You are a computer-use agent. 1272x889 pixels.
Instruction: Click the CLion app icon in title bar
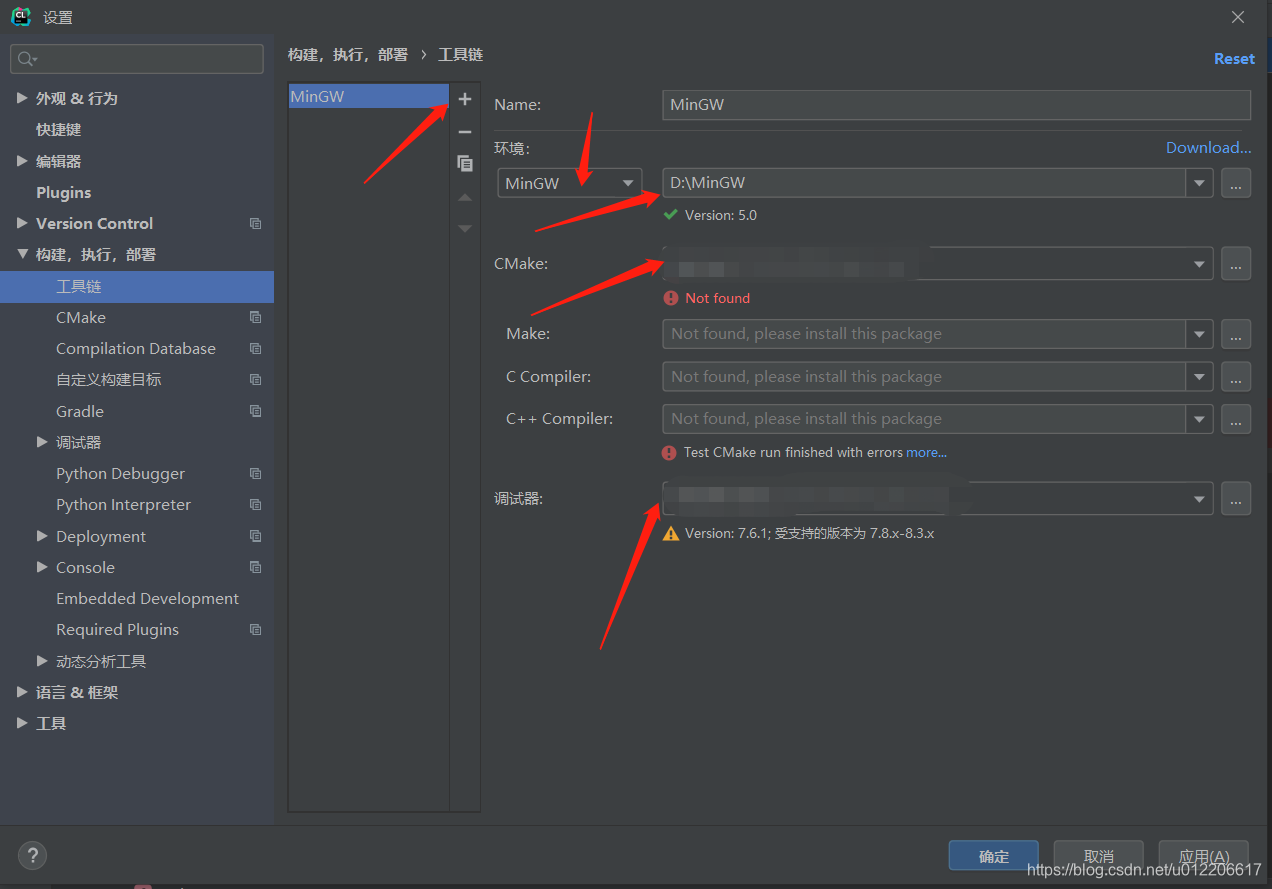(x=20, y=17)
